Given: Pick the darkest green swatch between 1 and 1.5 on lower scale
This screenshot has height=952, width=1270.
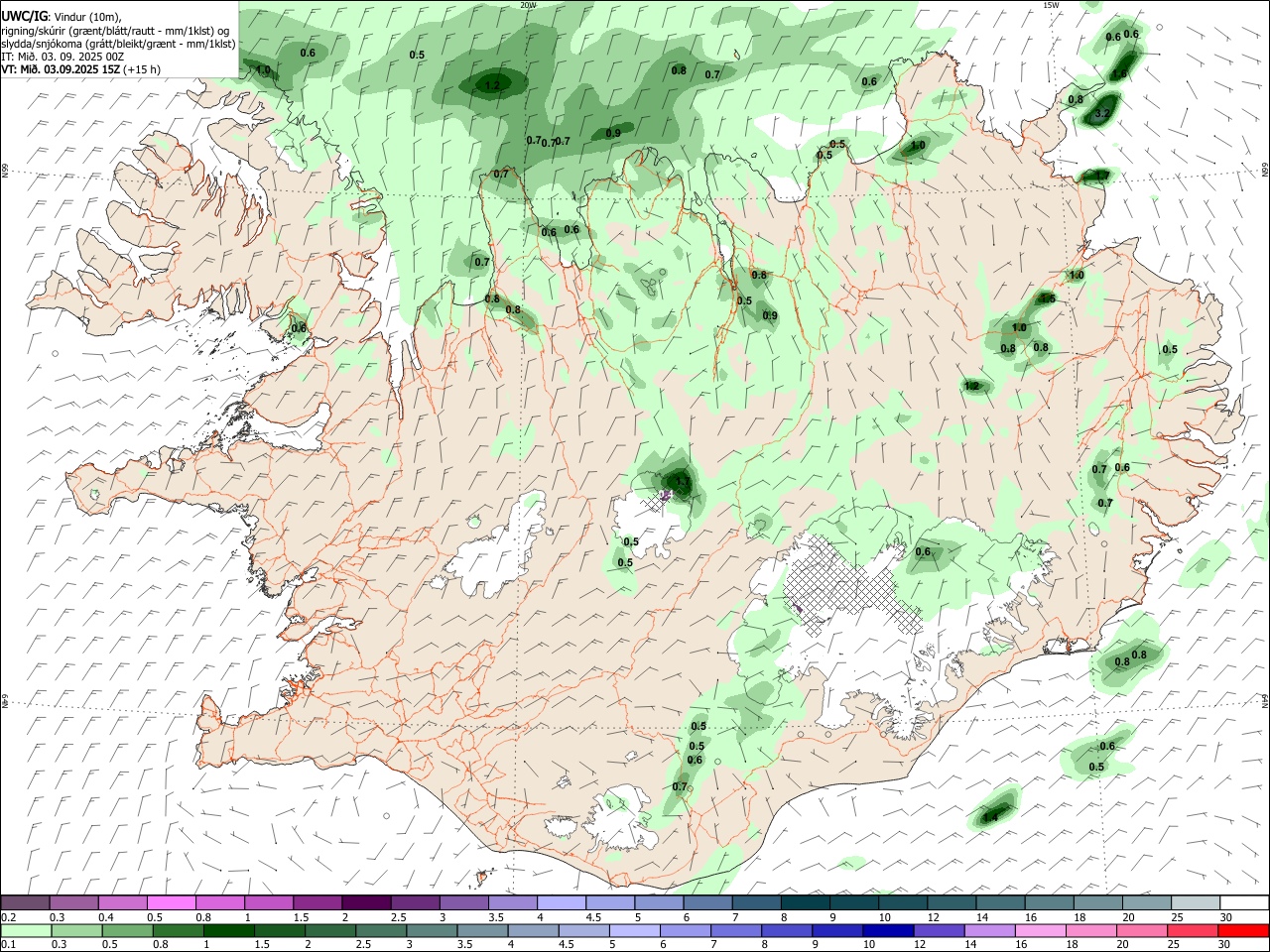Looking at the screenshot, I should coord(229,930).
